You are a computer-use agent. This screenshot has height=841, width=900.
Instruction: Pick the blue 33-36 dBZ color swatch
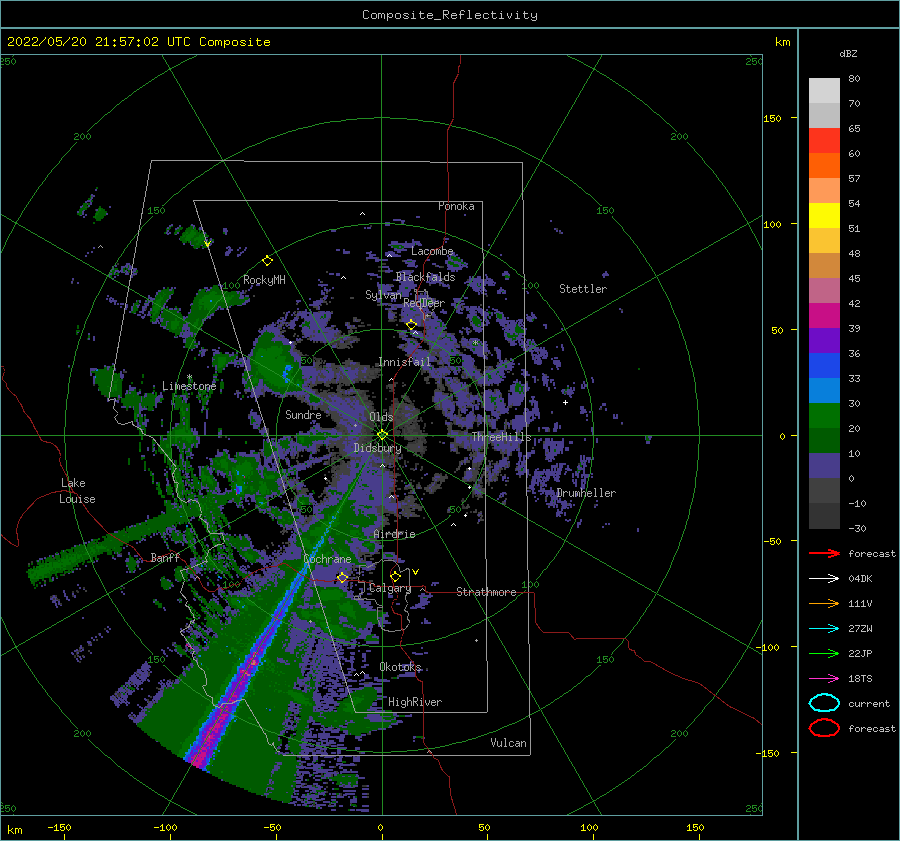824,366
